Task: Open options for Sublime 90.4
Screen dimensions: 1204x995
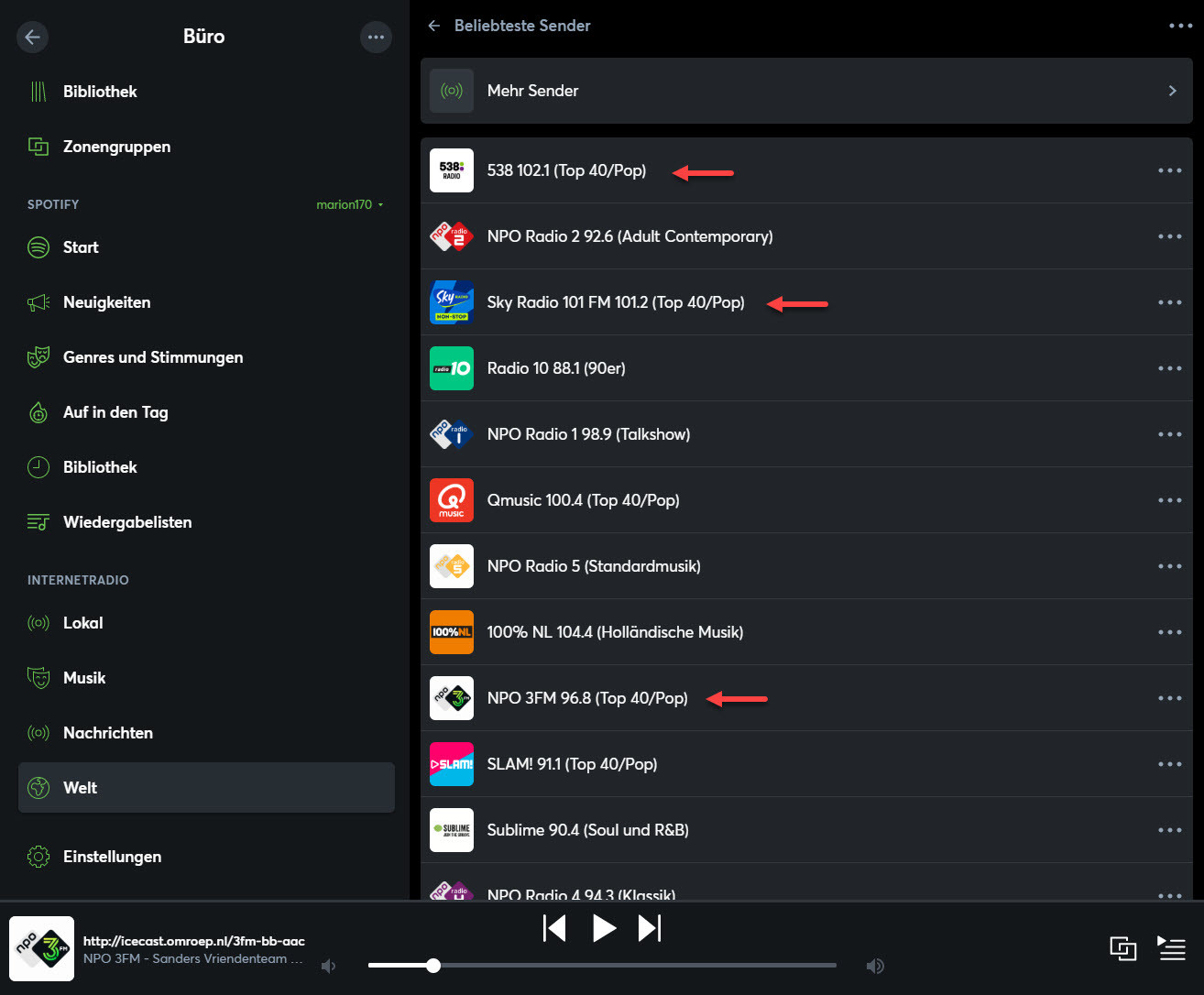Action: pos(1169,830)
